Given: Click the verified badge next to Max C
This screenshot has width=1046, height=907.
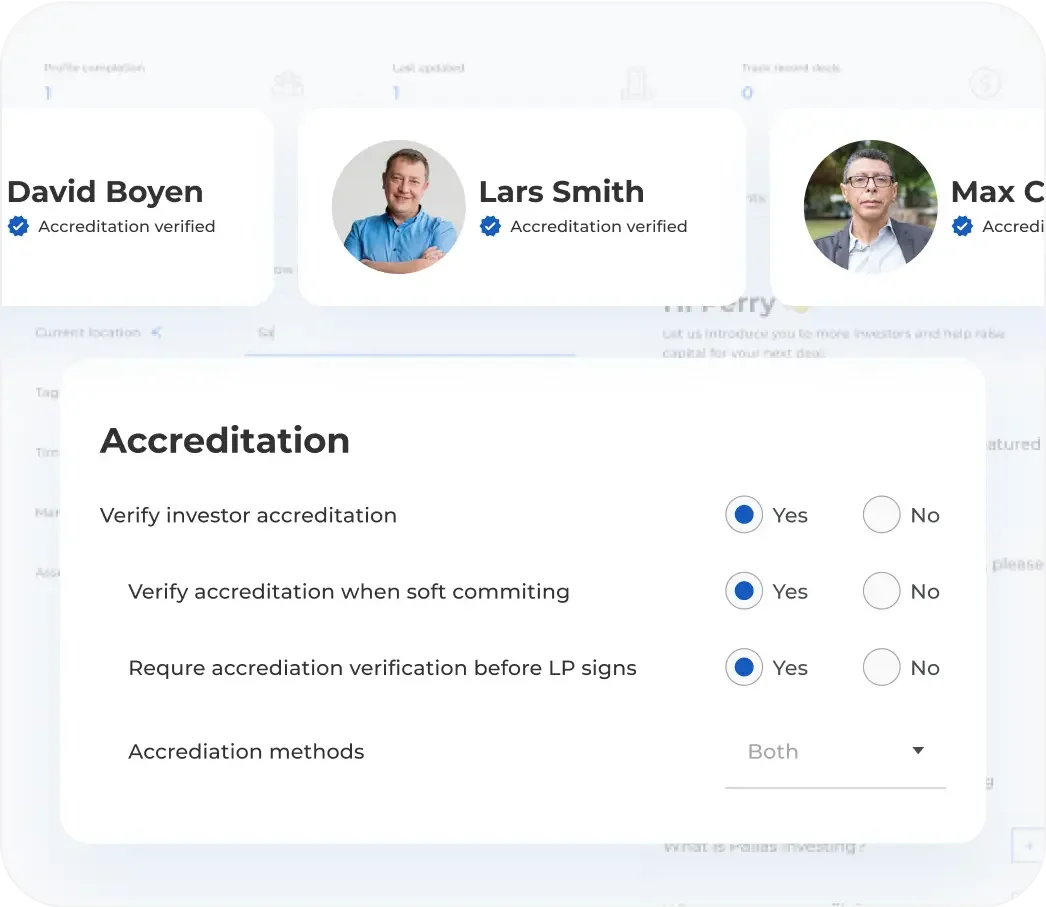Looking at the screenshot, I should click(x=962, y=226).
